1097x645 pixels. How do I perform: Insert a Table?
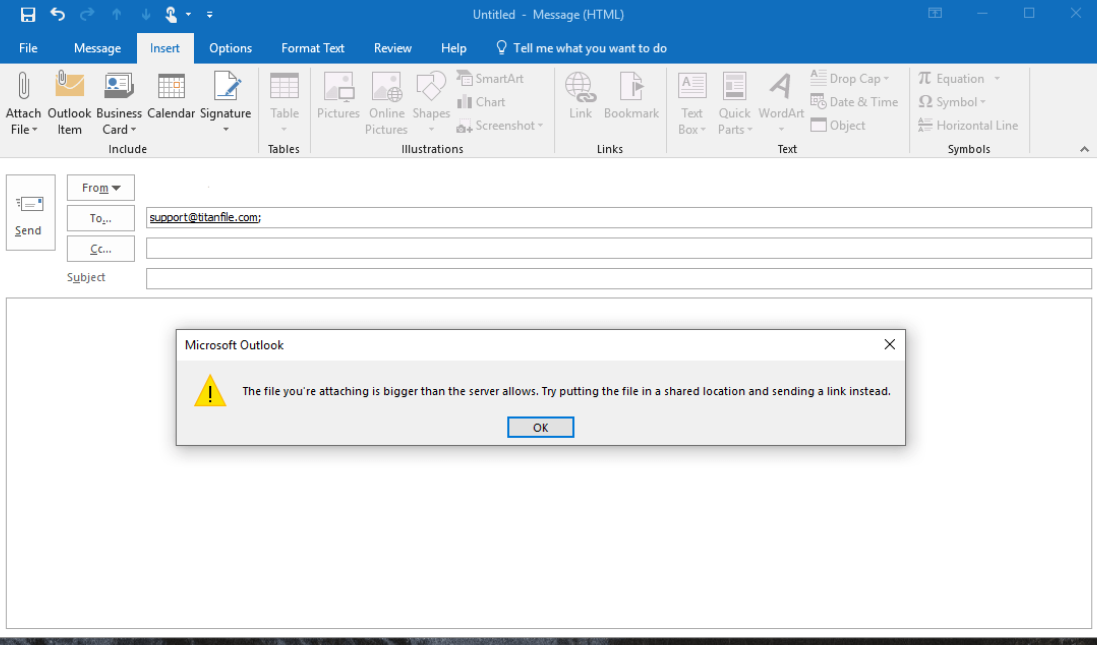point(284,101)
